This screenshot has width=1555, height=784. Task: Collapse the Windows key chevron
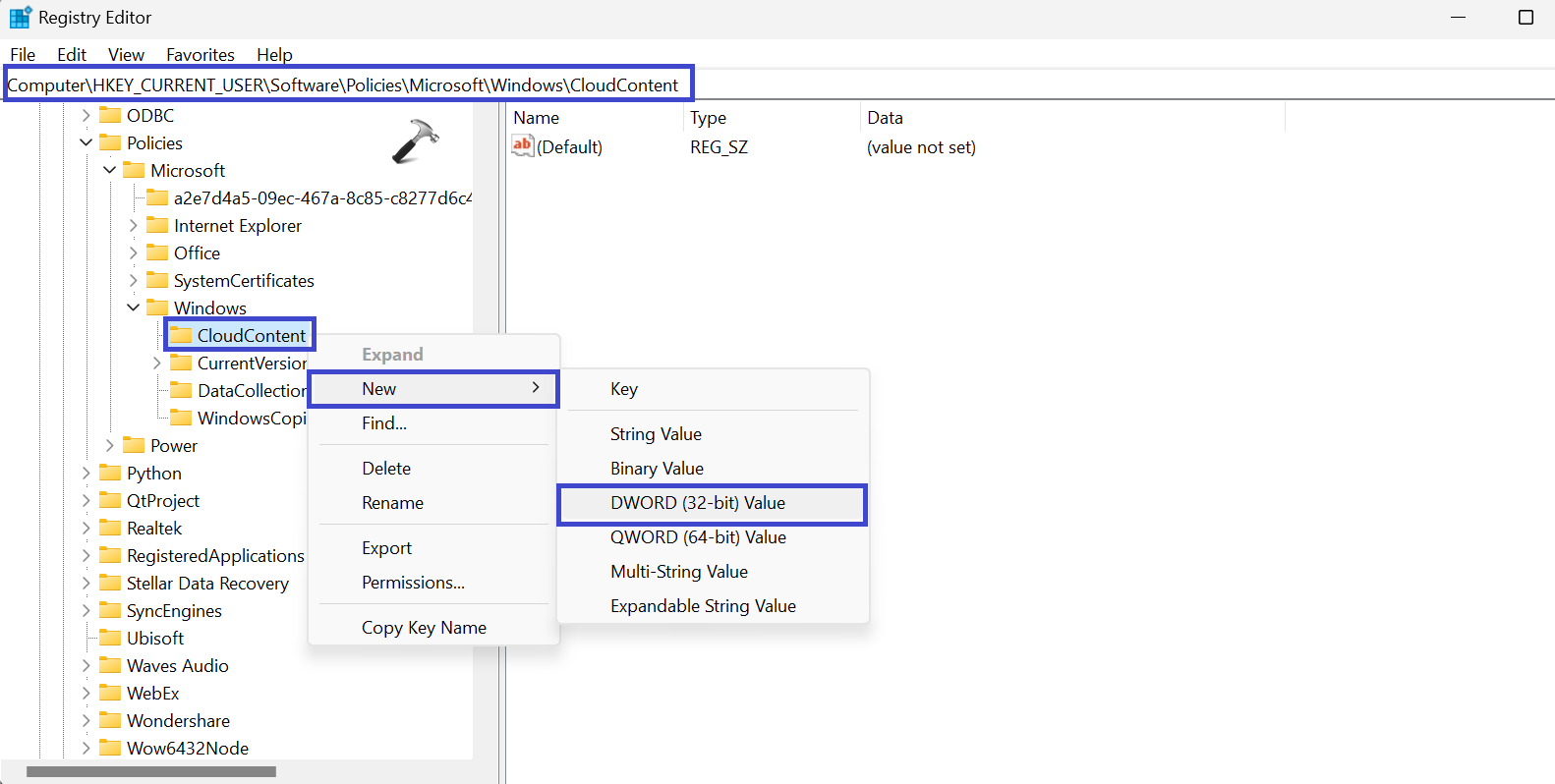[x=134, y=308]
